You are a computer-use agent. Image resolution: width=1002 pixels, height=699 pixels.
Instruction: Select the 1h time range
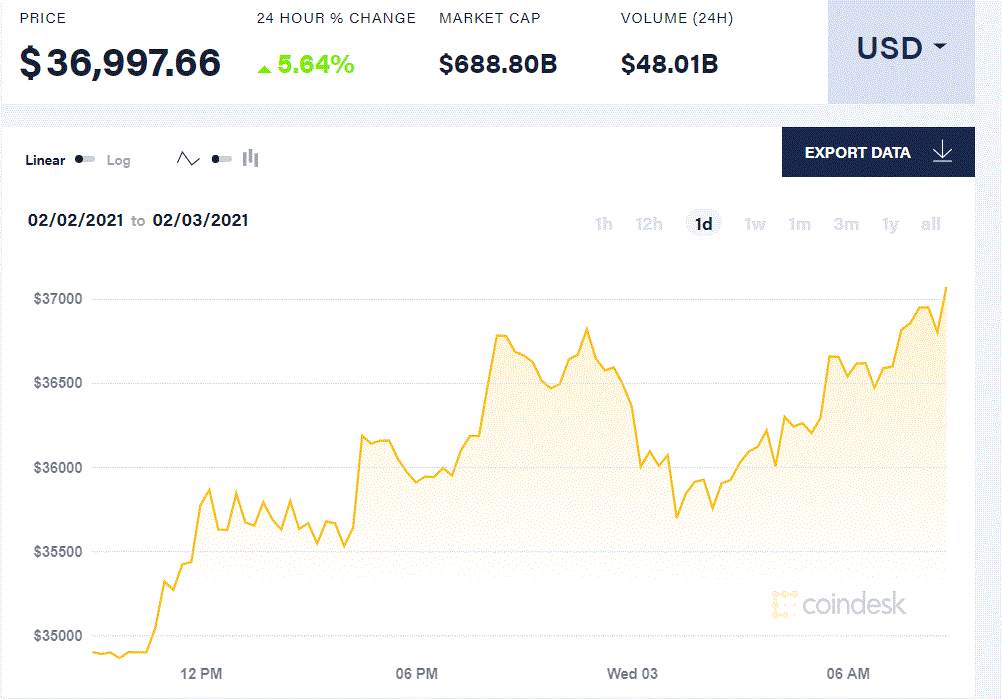pyautogui.click(x=603, y=224)
